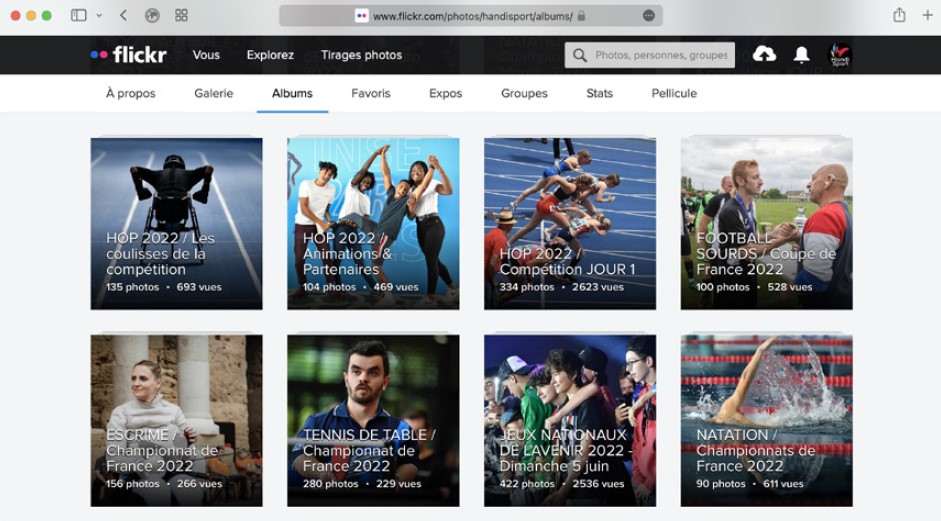The image size is (941, 521).
Task: Go back to the previous page
Action: (123, 16)
